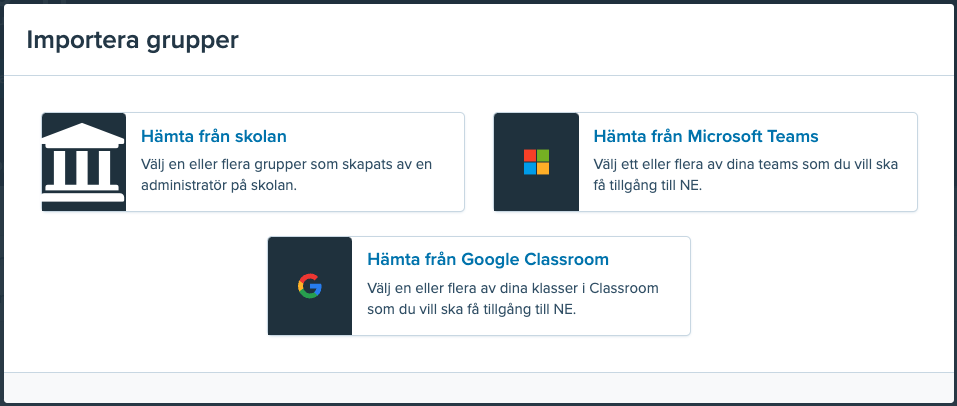Viewport: 957px width, 406px height.
Task: Select the 'klasser i Classroom' description text
Action: pyautogui.click(x=513, y=299)
